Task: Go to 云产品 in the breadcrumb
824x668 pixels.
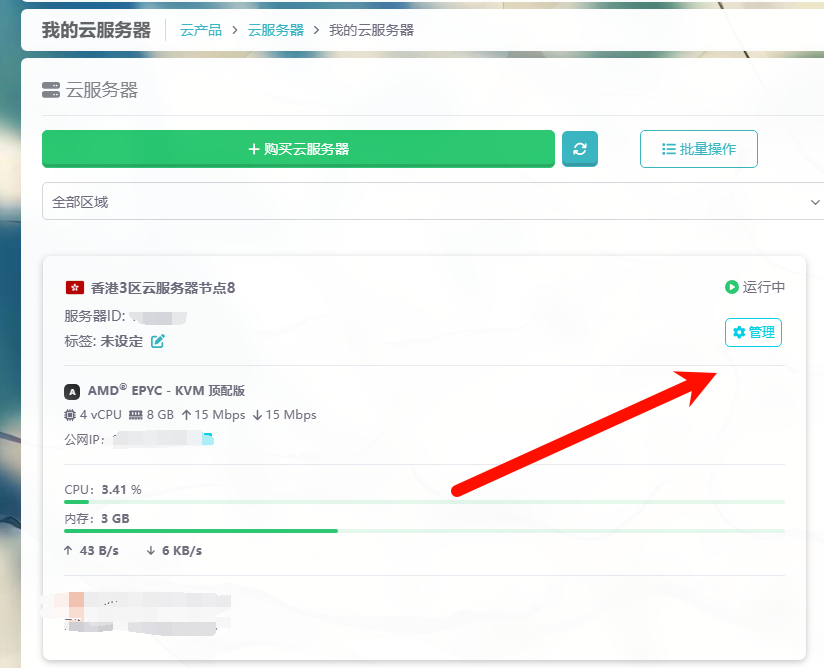Action: (201, 30)
